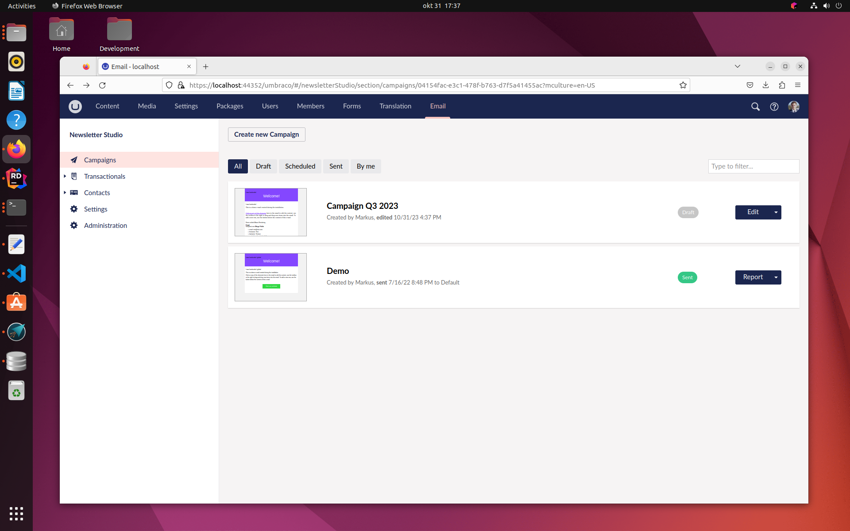The width and height of the screenshot is (850, 531).
Task: Open the Firefox downloads icon
Action: pyautogui.click(x=766, y=85)
